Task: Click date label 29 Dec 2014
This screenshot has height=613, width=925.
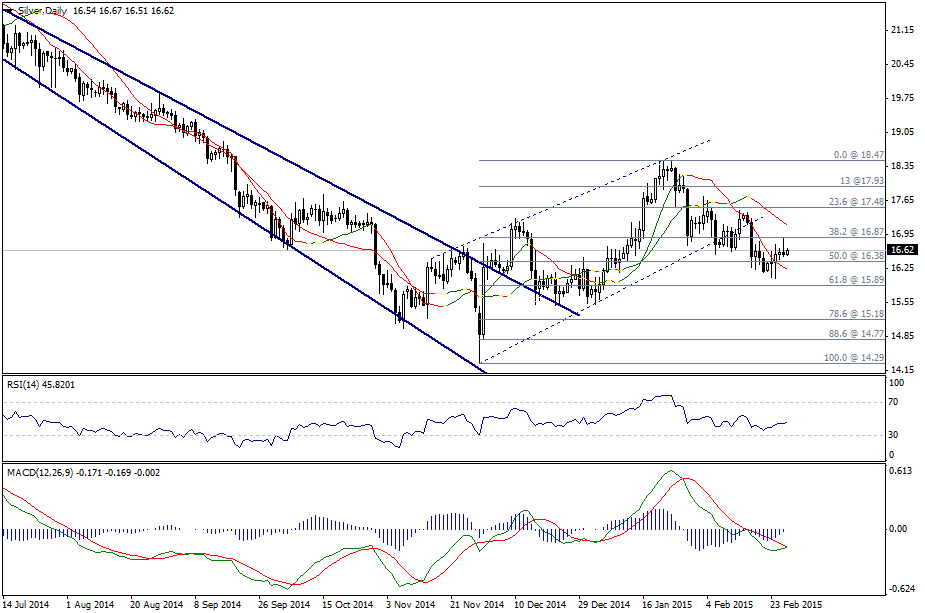Action: (x=604, y=605)
